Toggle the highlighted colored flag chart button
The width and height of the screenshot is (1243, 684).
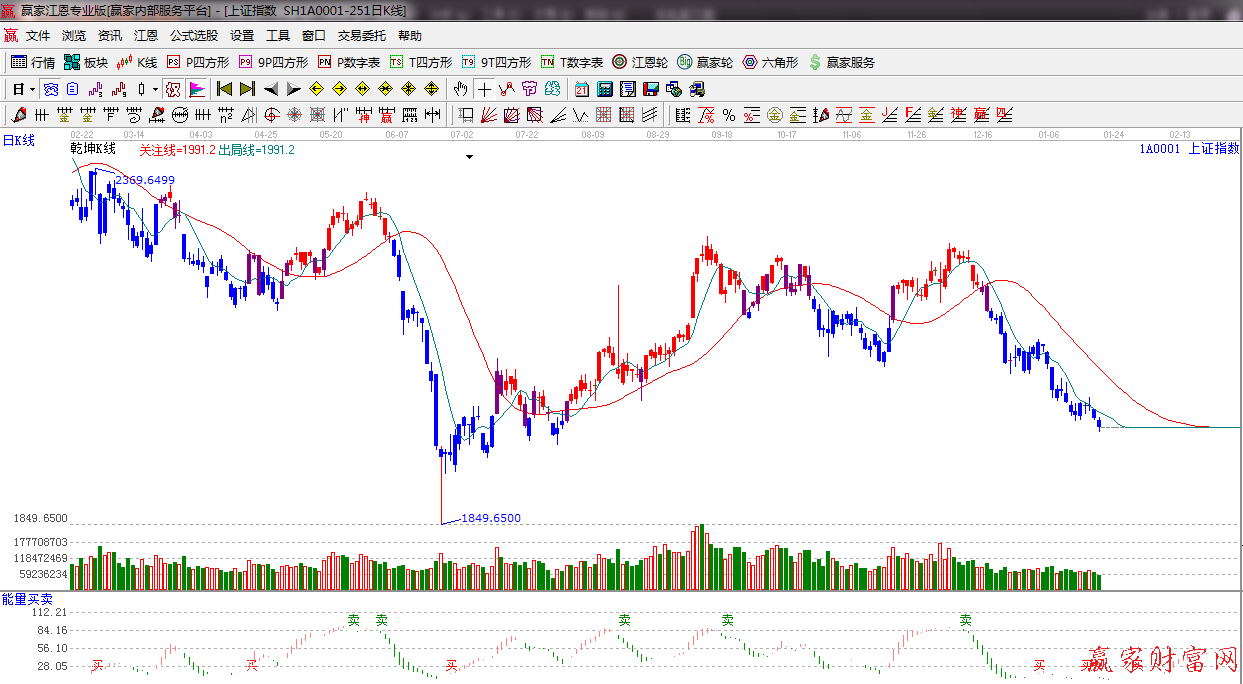click(x=196, y=89)
